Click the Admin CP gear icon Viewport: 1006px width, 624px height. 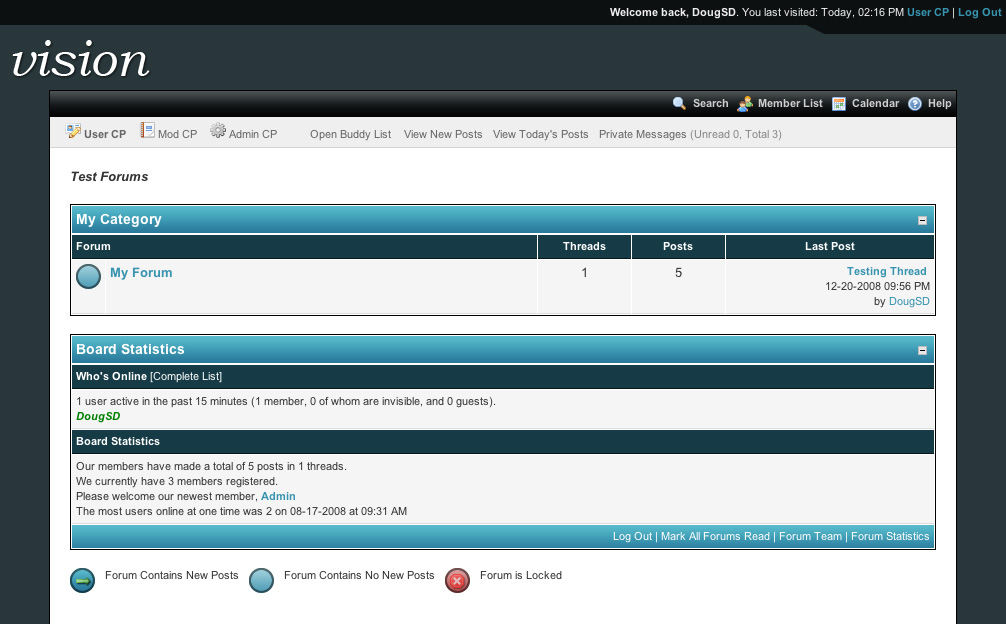coord(218,131)
